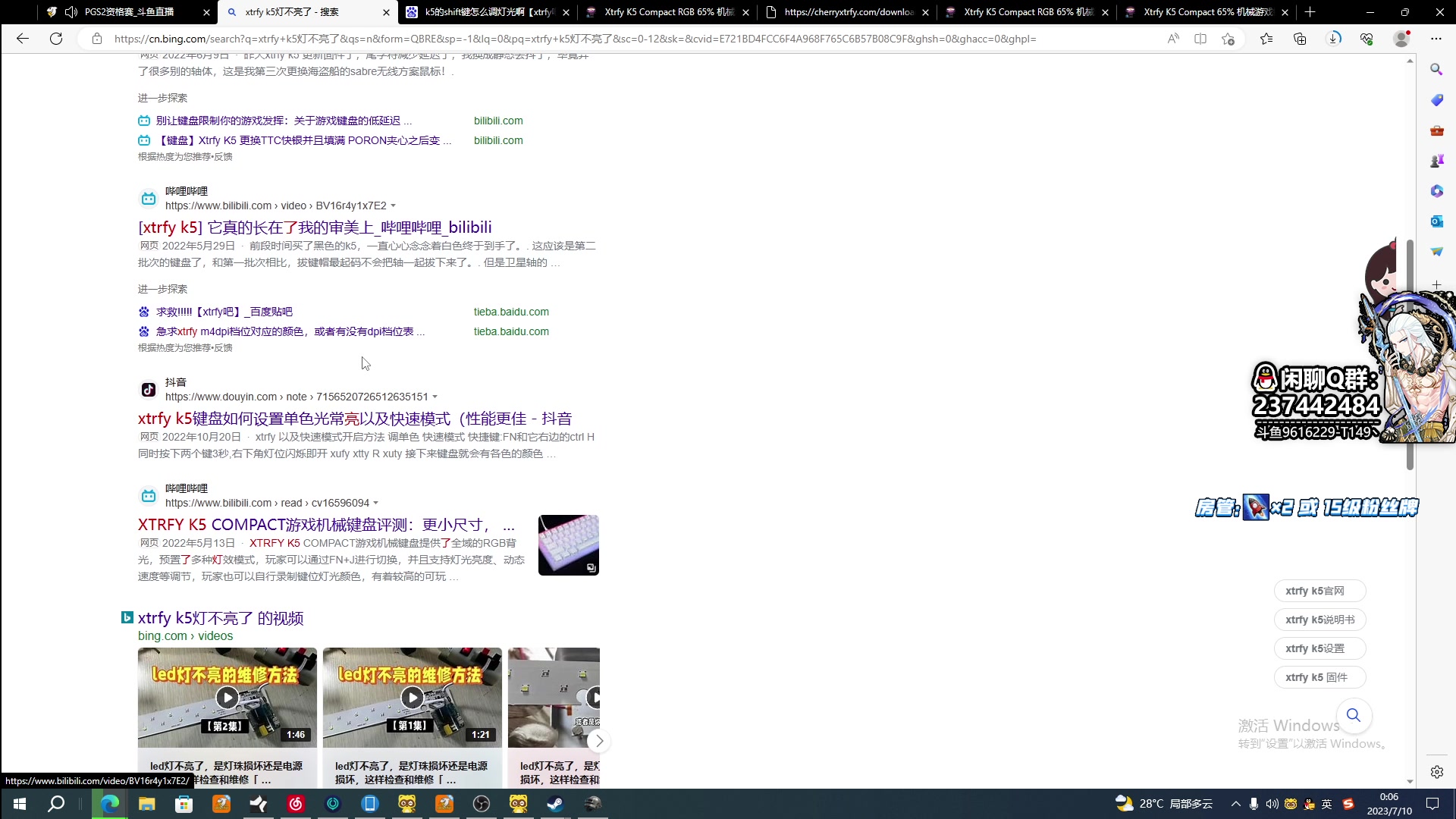This screenshot has width=1456, height=819.
Task: Open the favorites list
Action: click(x=1266, y=39)
